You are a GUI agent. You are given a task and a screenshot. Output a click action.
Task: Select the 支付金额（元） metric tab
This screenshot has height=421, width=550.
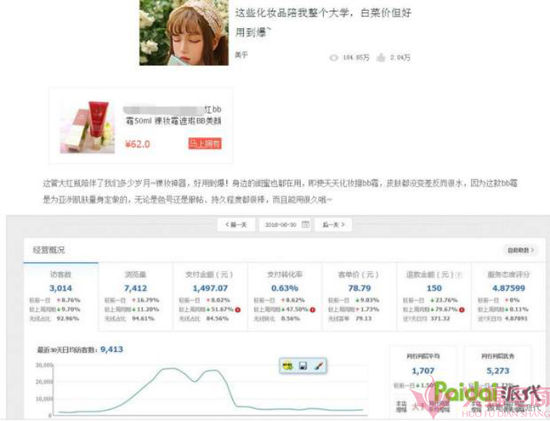[210, 296]
